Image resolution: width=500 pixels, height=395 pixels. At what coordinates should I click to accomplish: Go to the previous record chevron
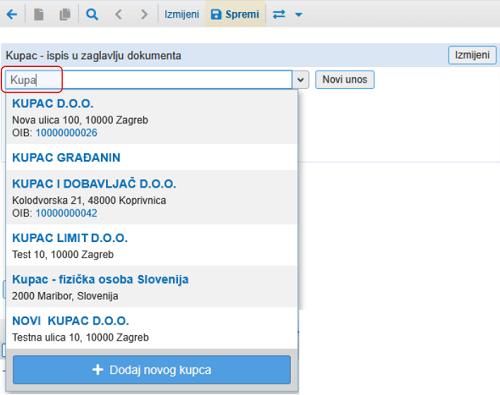118,14
